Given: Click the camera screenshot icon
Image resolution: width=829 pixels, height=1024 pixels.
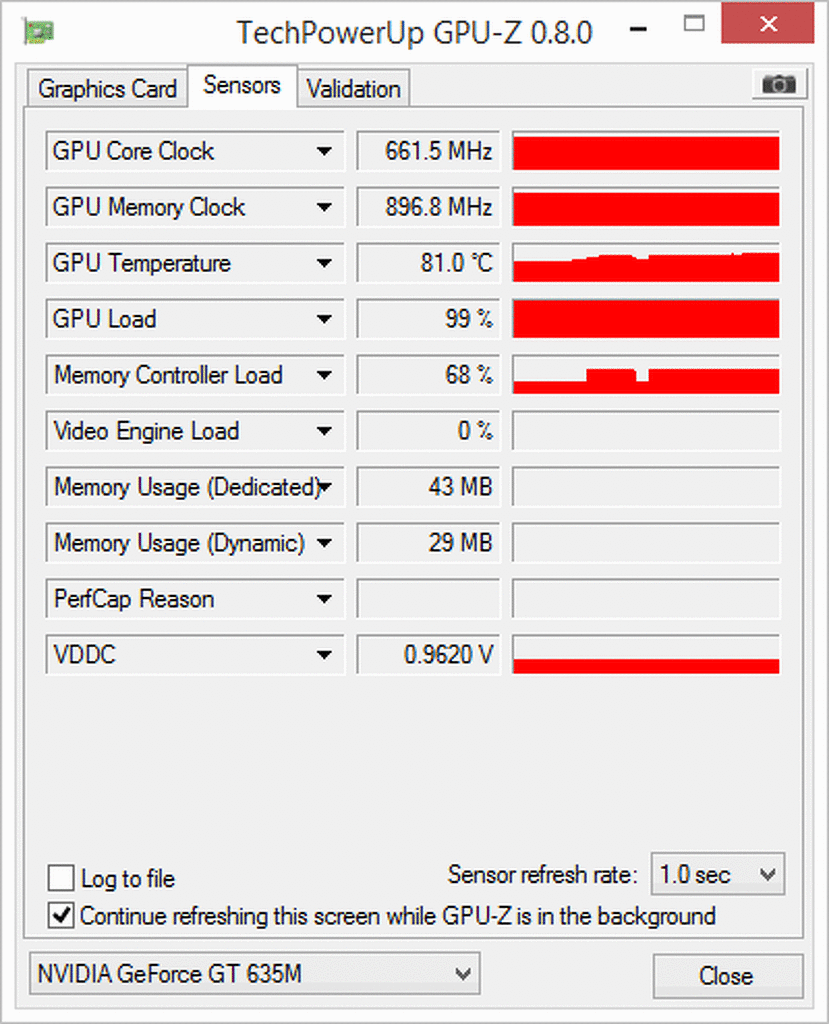Looking at the screenshot, I should (779, 85).
